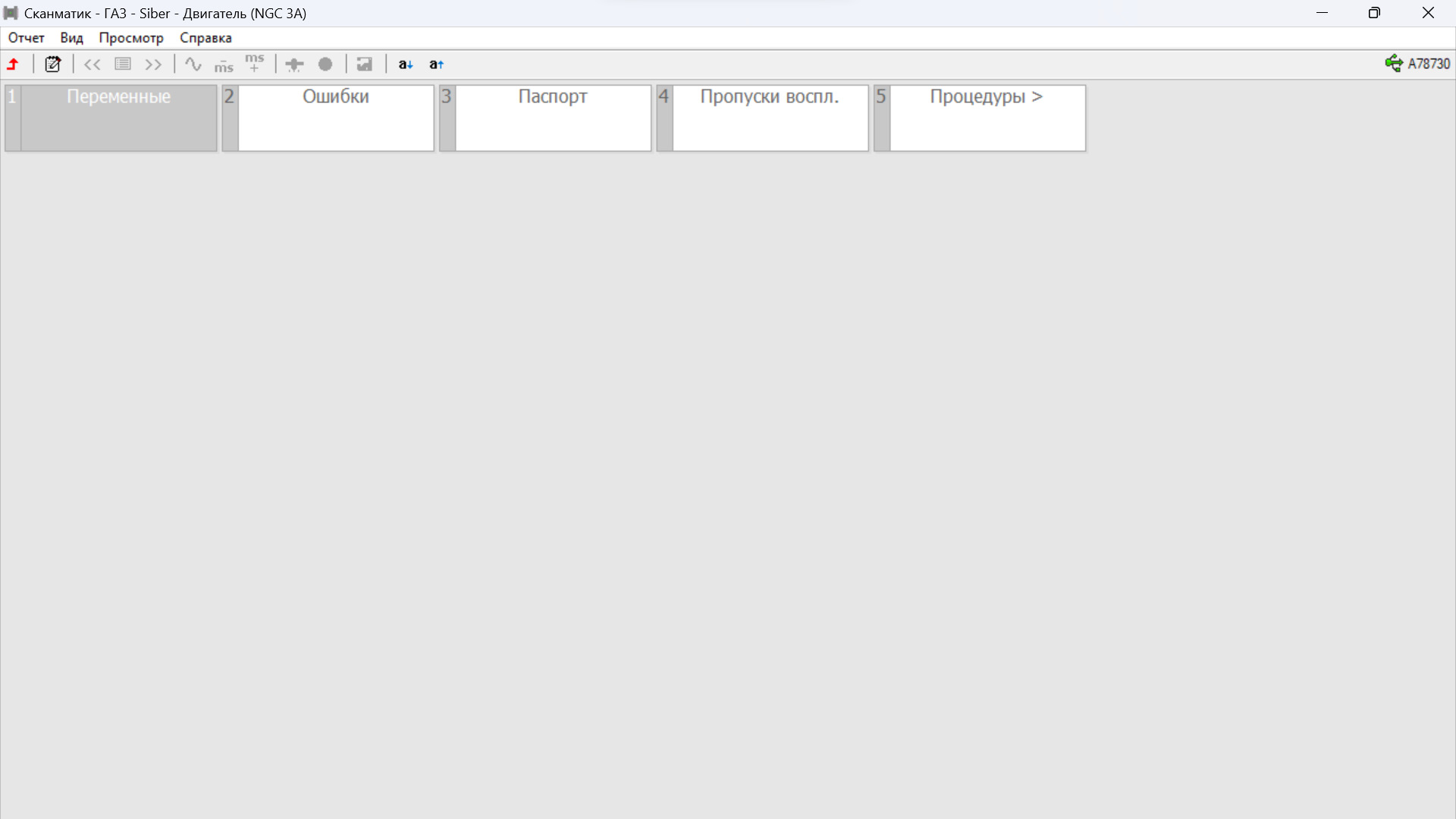Open the Вид menu

click(x=72, y=38)
